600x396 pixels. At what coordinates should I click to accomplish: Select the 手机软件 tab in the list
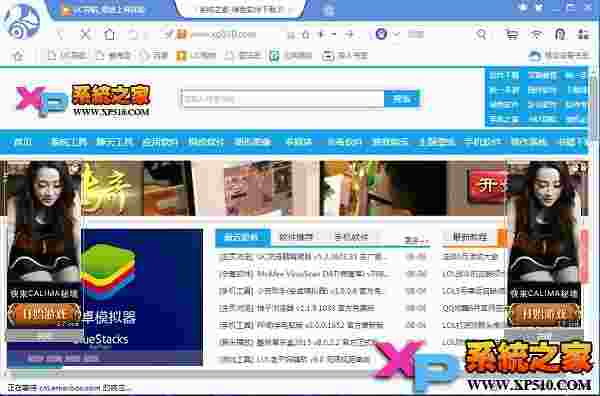[351, 237]
